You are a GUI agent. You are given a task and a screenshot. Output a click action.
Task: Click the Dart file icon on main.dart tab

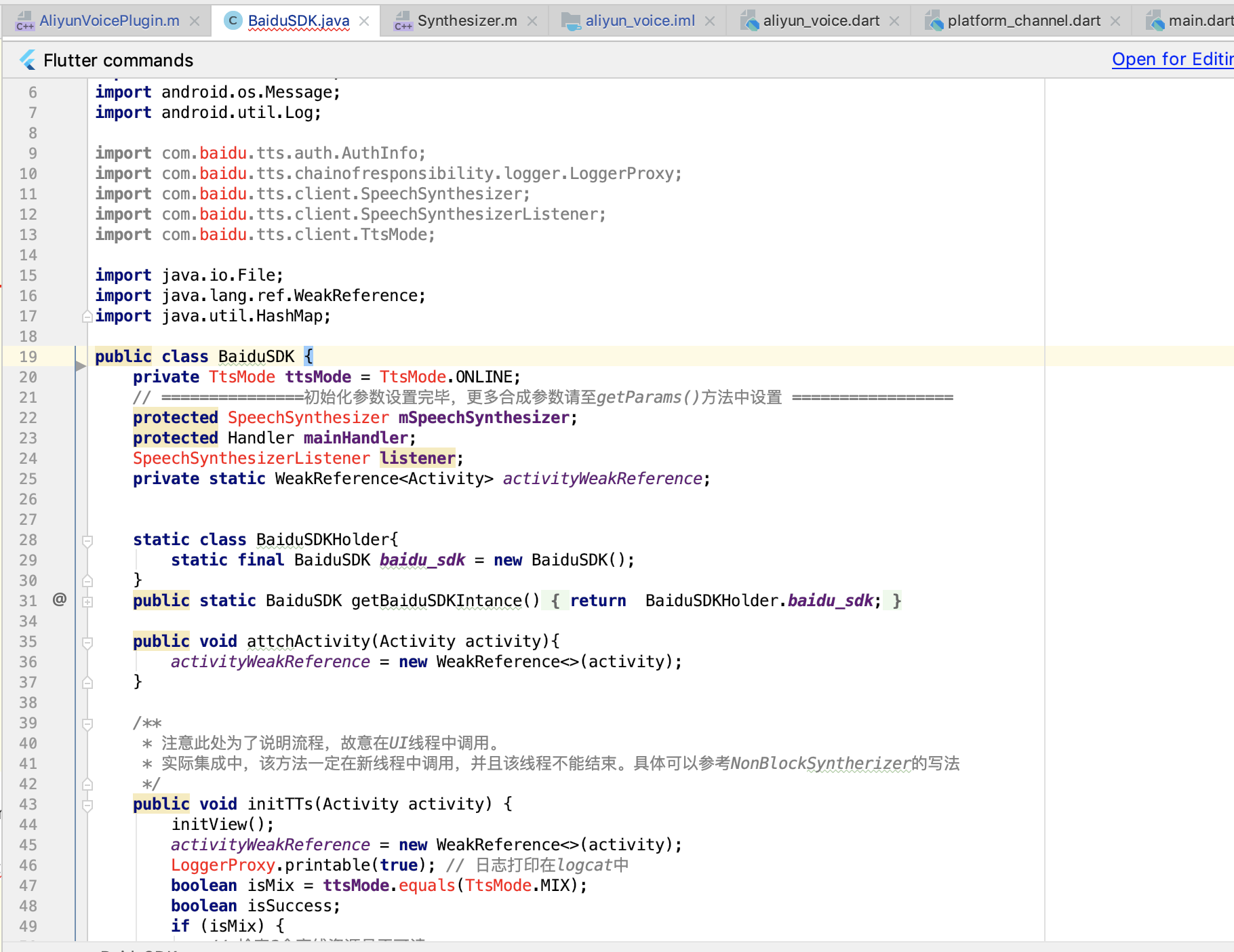pos(1155,21)
